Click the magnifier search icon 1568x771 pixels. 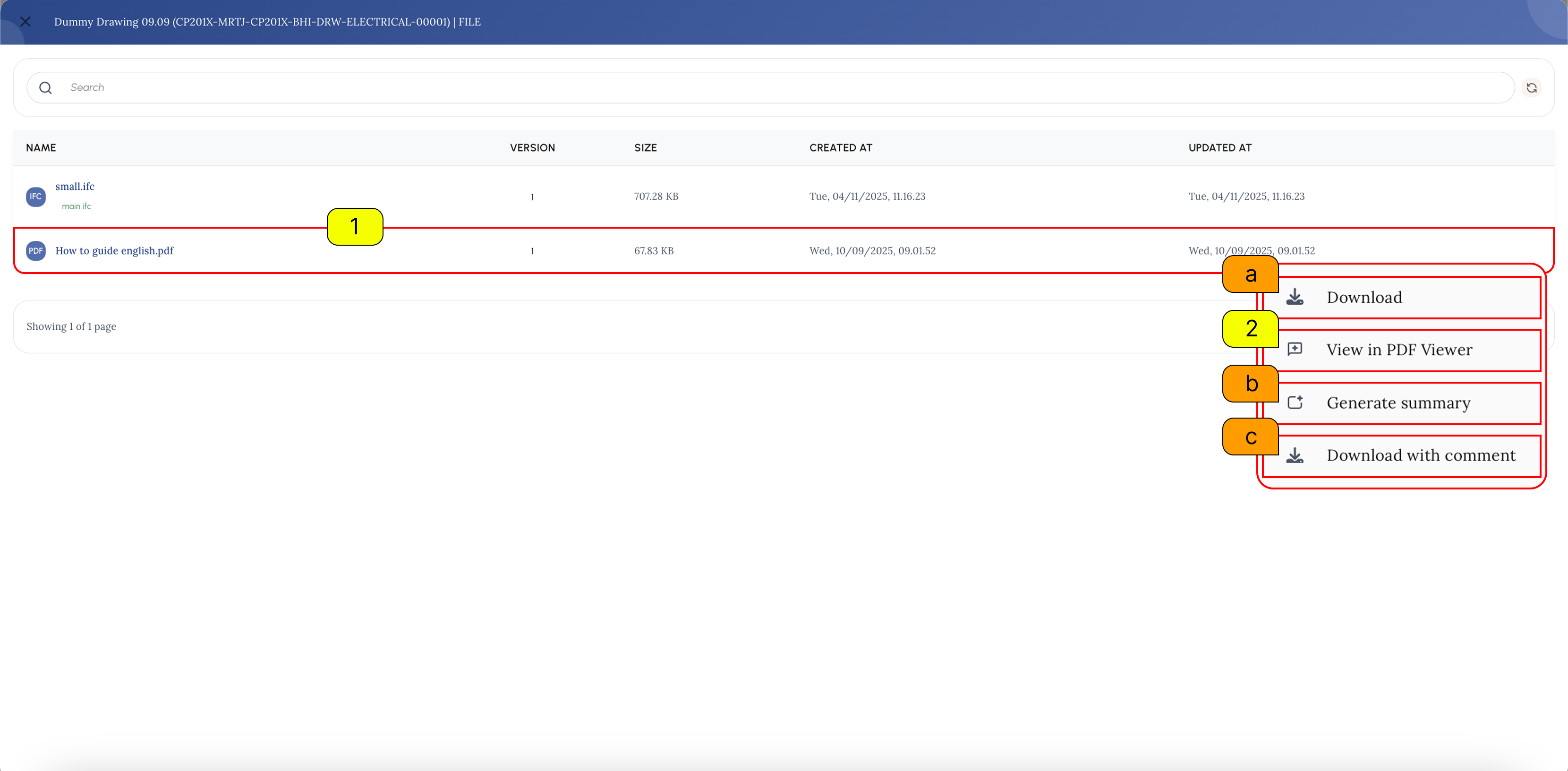click(46, 88)
